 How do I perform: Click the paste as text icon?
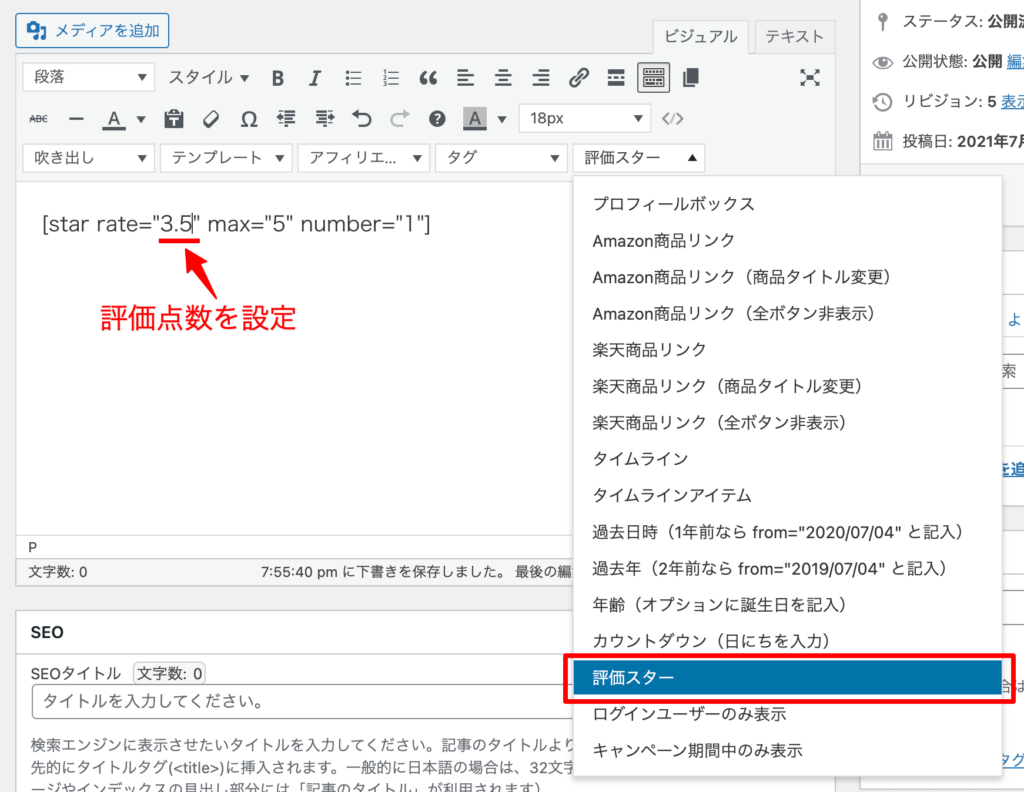click(x=174, y=119)
